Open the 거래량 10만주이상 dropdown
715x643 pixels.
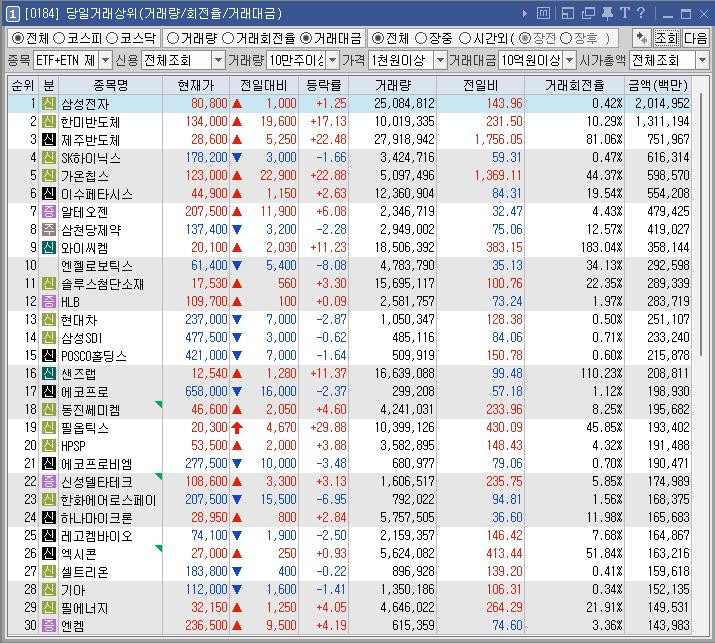[333, 60]
